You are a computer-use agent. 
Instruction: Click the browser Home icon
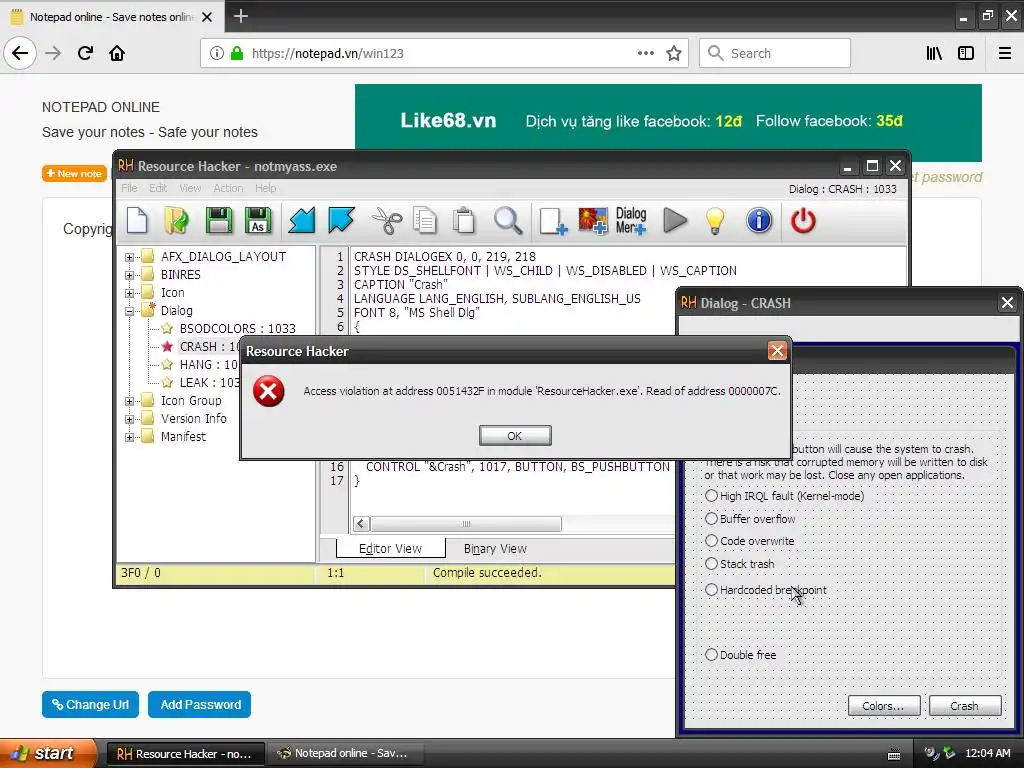[x=117, y=53]
